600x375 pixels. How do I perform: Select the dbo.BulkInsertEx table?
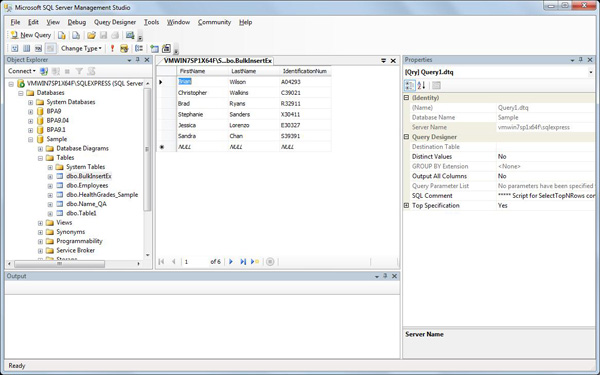pos(89,176)
